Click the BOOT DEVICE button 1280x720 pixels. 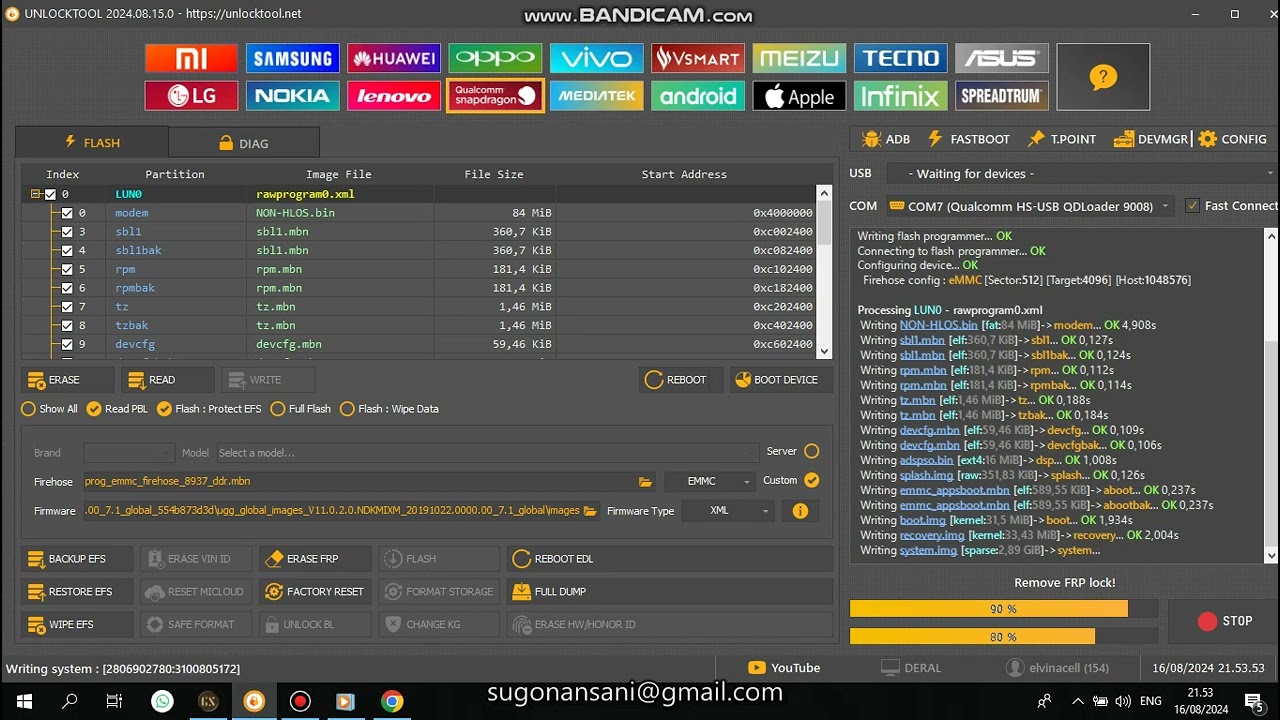tap(779, 380)
